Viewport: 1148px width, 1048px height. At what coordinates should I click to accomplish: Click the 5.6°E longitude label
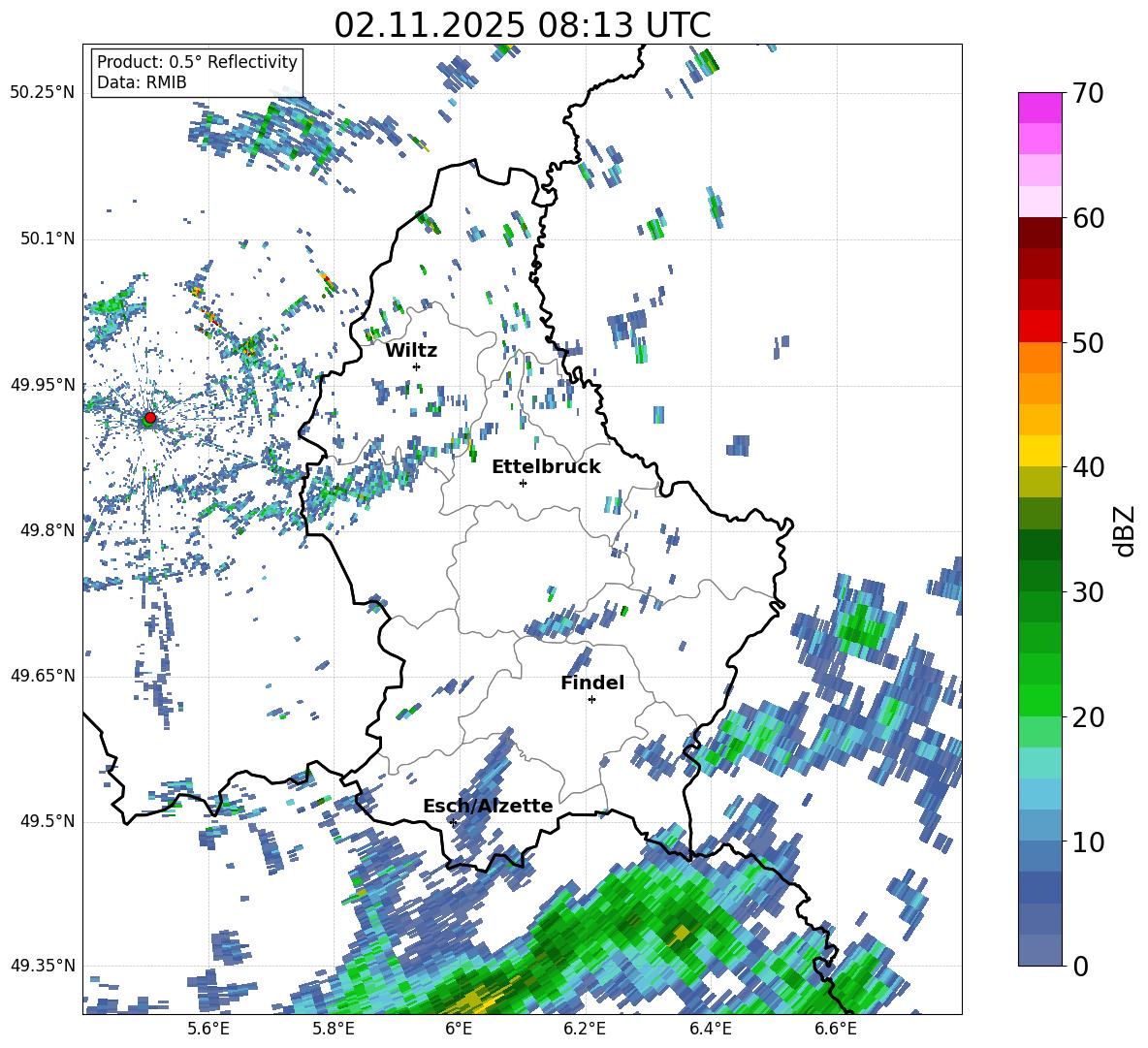point(207,1029)
